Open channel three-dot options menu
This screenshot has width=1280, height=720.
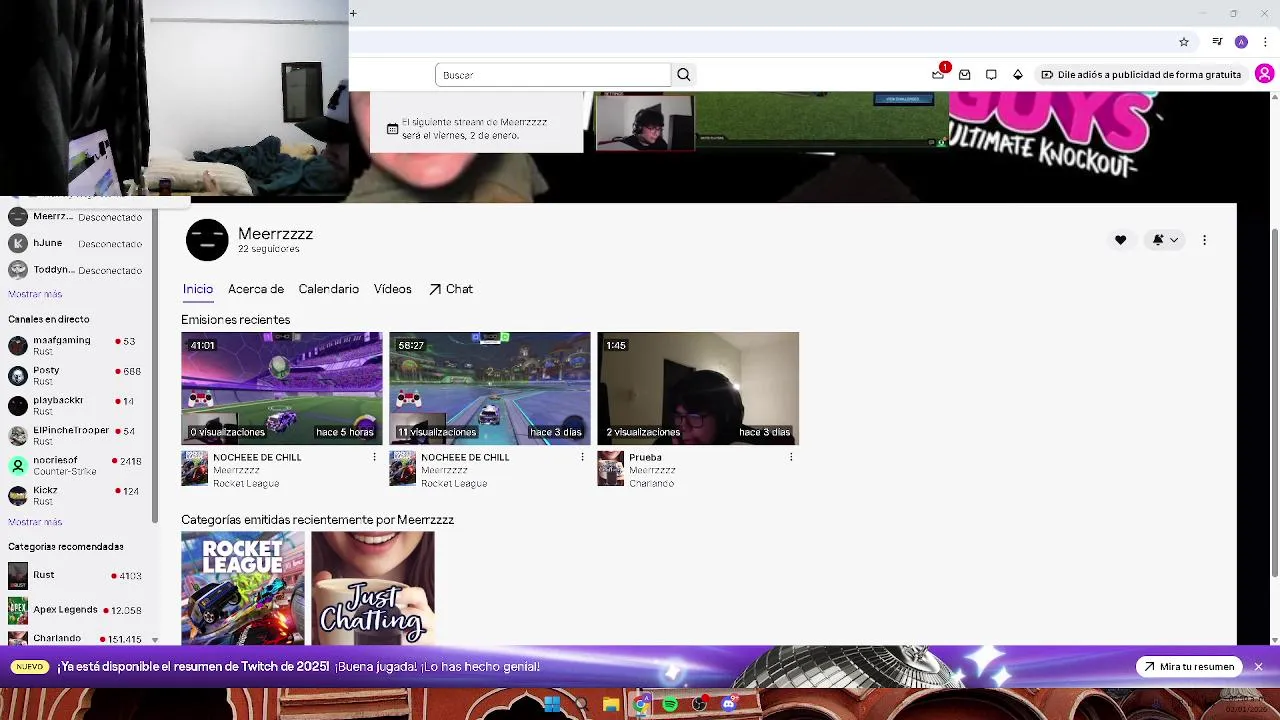coord(1204,240)
